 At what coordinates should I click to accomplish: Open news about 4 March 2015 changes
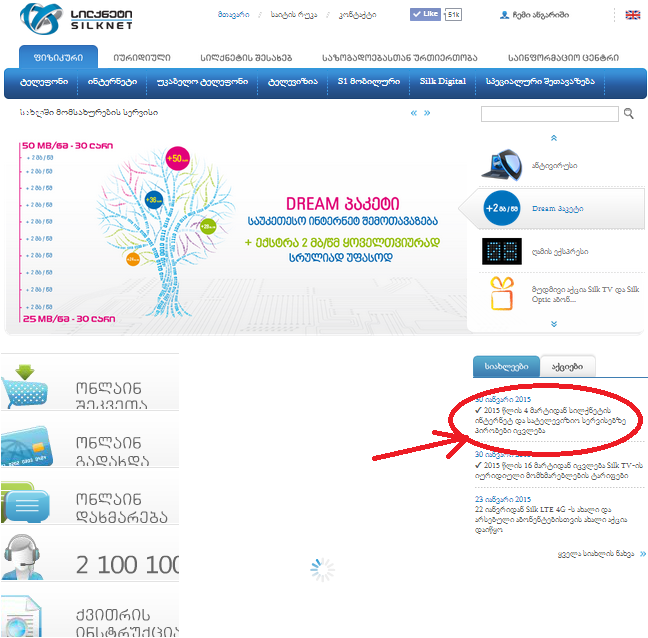pyautogui.click(x=550, y=421)
